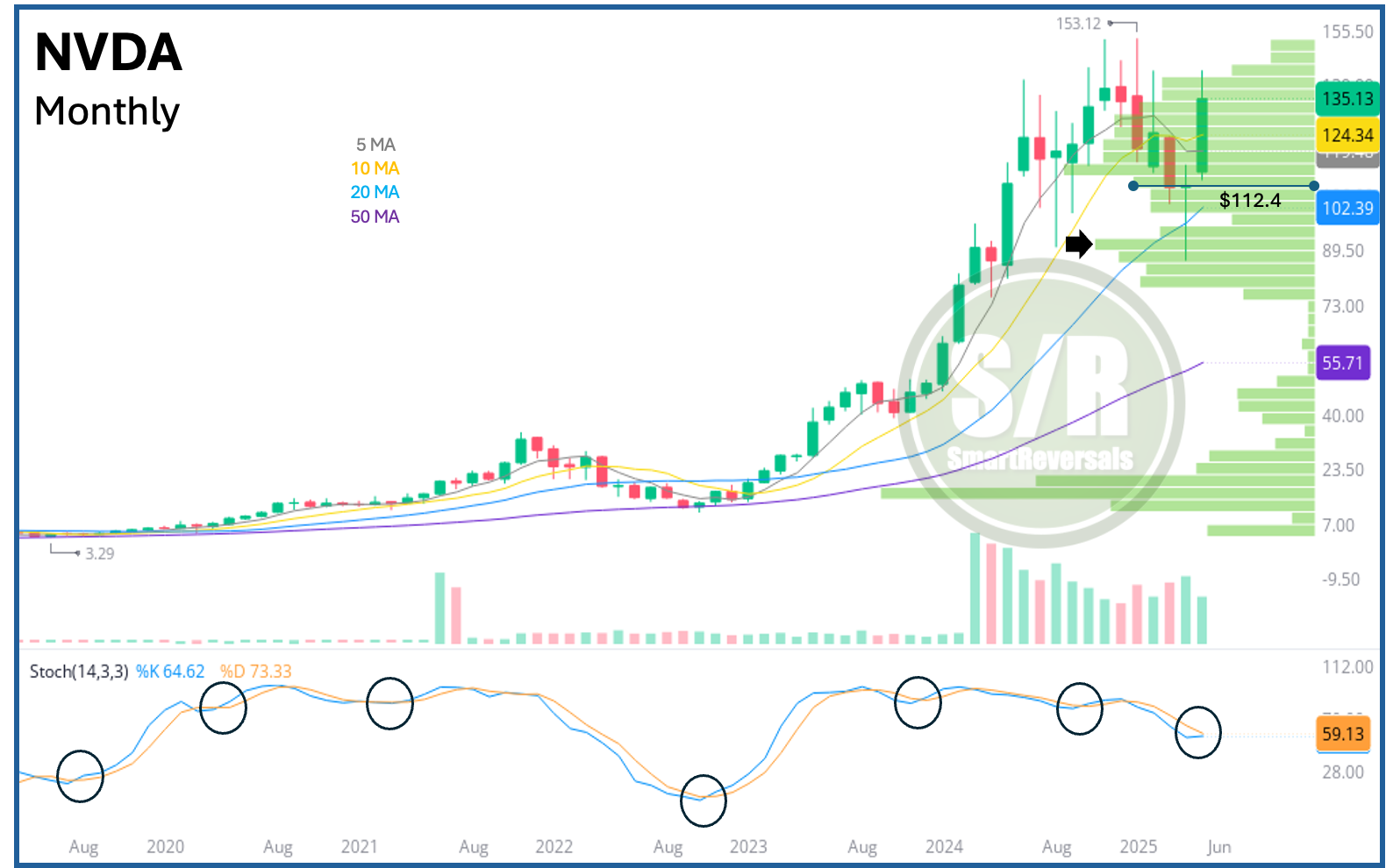Click the 2024 time axis label
This screenshot has width=1386, height=868.
[x=944, y=847]
